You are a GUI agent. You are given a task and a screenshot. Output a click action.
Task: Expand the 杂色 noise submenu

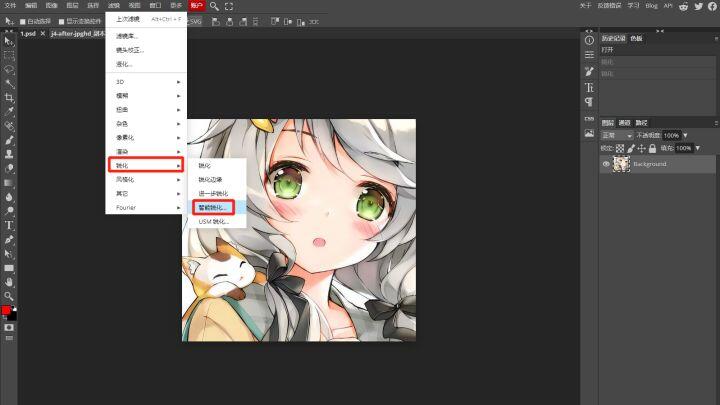pos(146,124)
